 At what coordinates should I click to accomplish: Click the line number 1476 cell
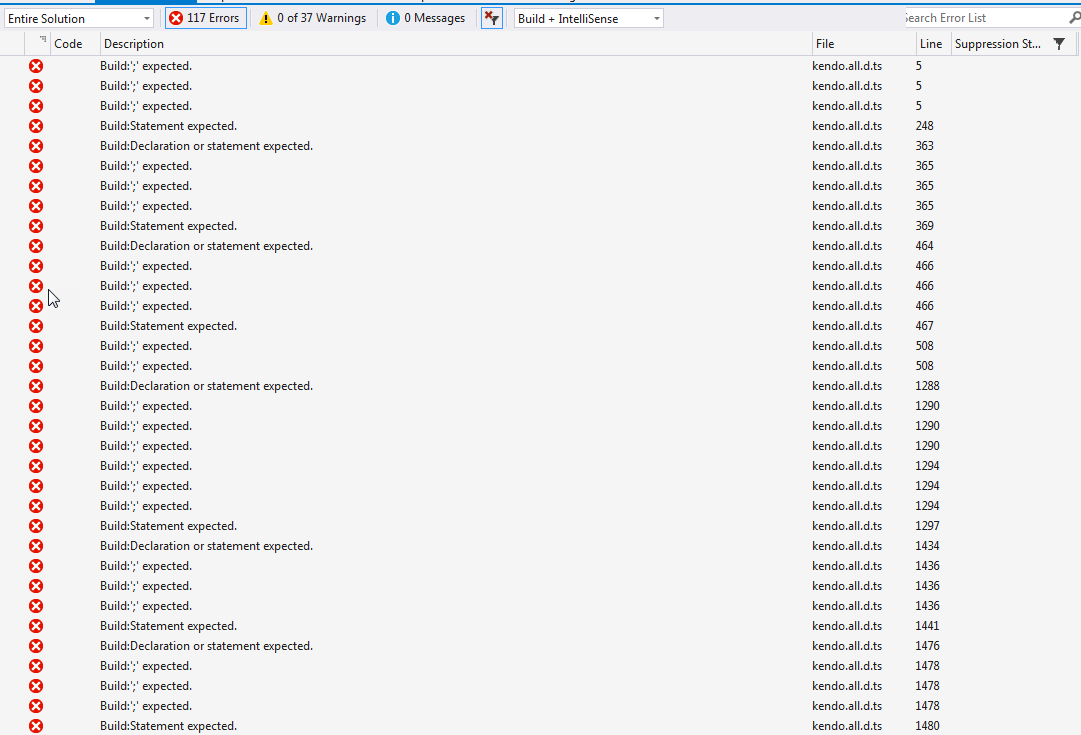tap(927, 646)
